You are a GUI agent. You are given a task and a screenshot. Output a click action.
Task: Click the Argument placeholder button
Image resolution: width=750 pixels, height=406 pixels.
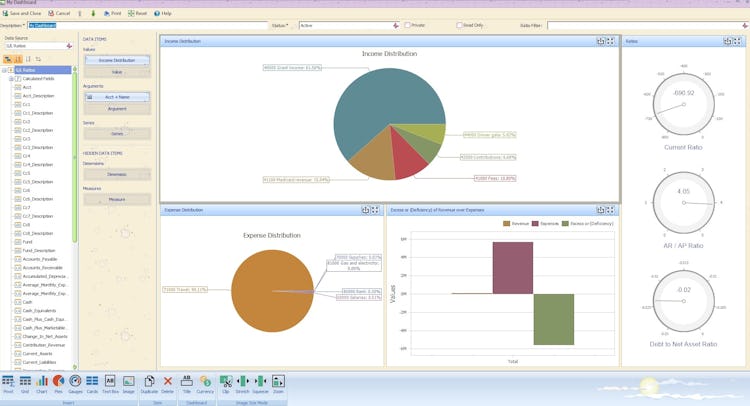117,109
